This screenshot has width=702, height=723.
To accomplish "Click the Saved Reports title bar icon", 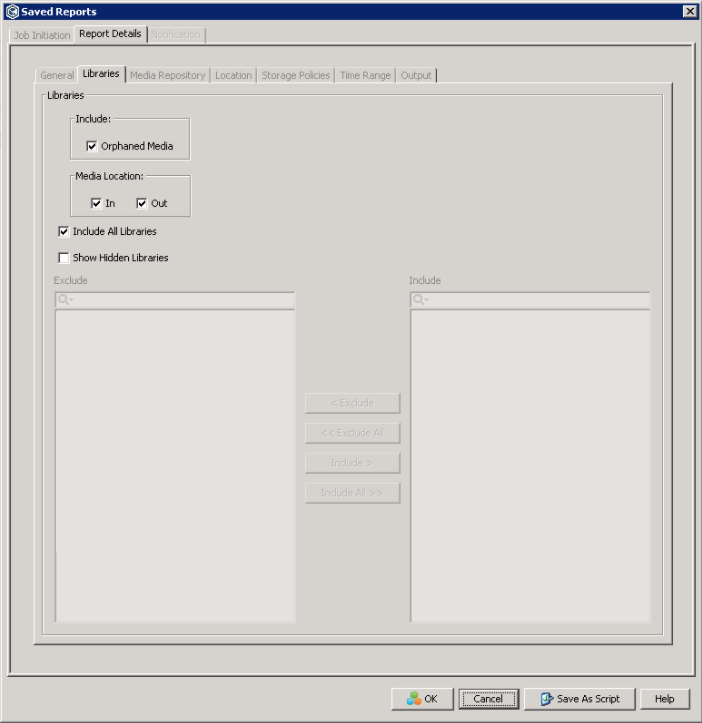I will click(12, 12).
